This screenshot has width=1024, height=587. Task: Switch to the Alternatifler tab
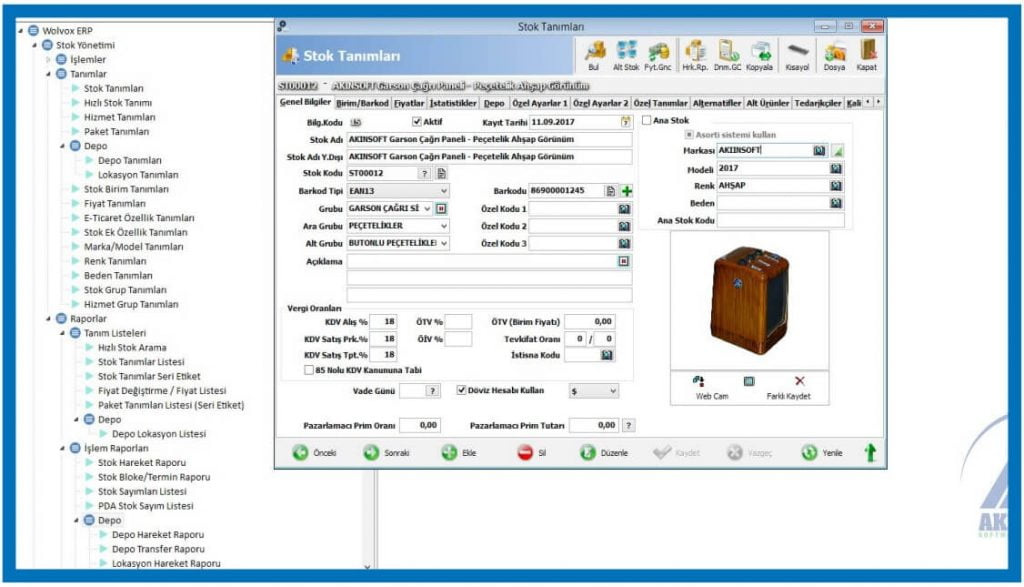(x=717, y=103)
